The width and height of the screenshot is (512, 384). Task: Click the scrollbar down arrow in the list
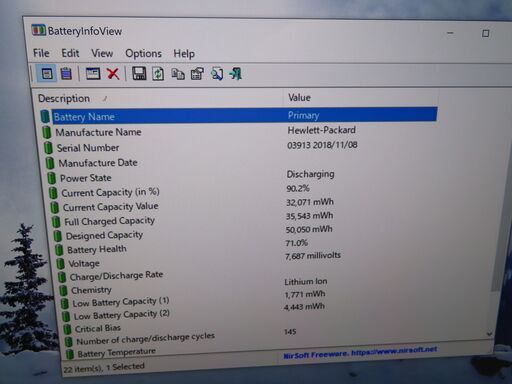coord(489,334)
